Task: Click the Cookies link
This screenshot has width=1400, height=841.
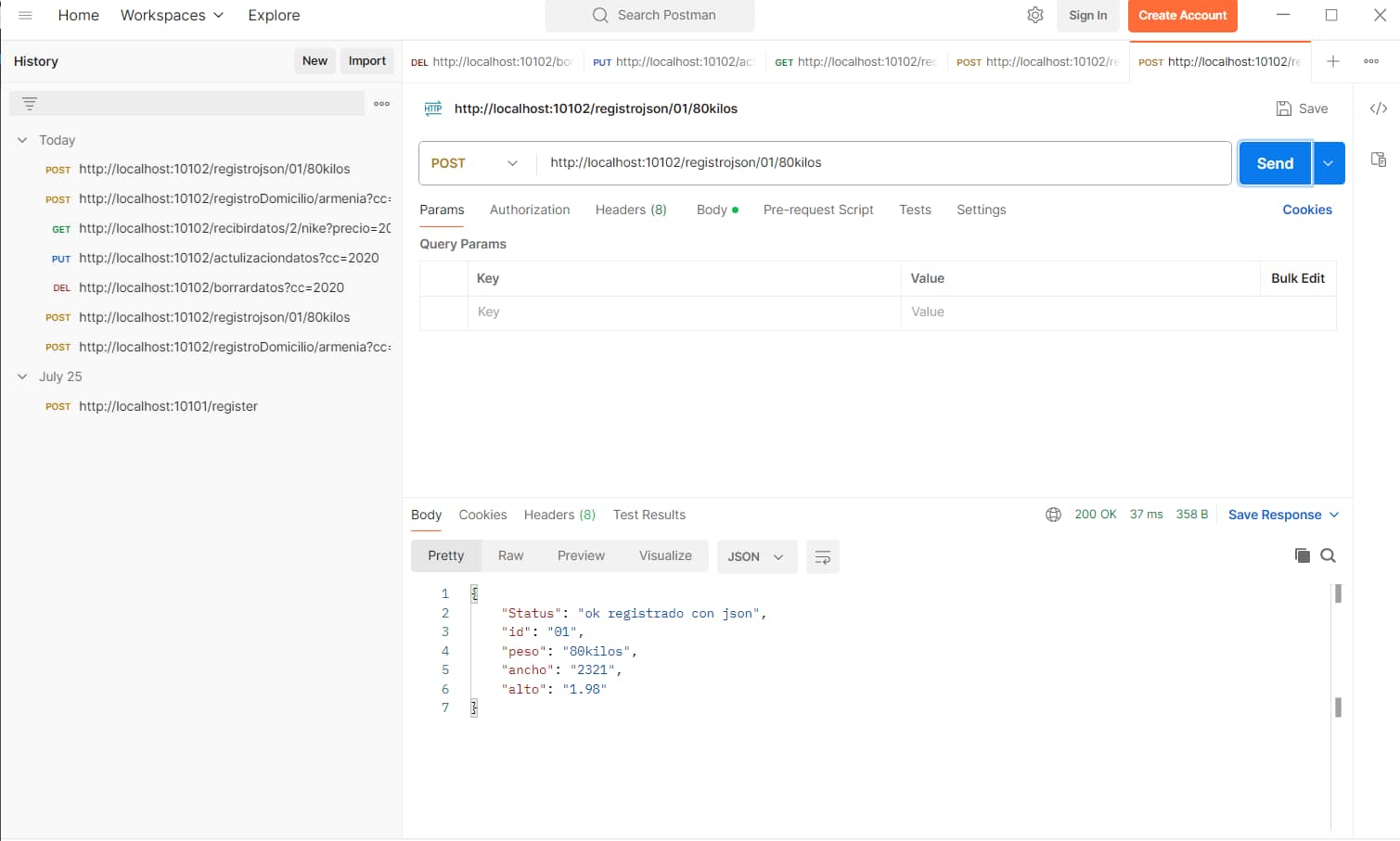Action: pyautogui.click(x=1306, y=210)
